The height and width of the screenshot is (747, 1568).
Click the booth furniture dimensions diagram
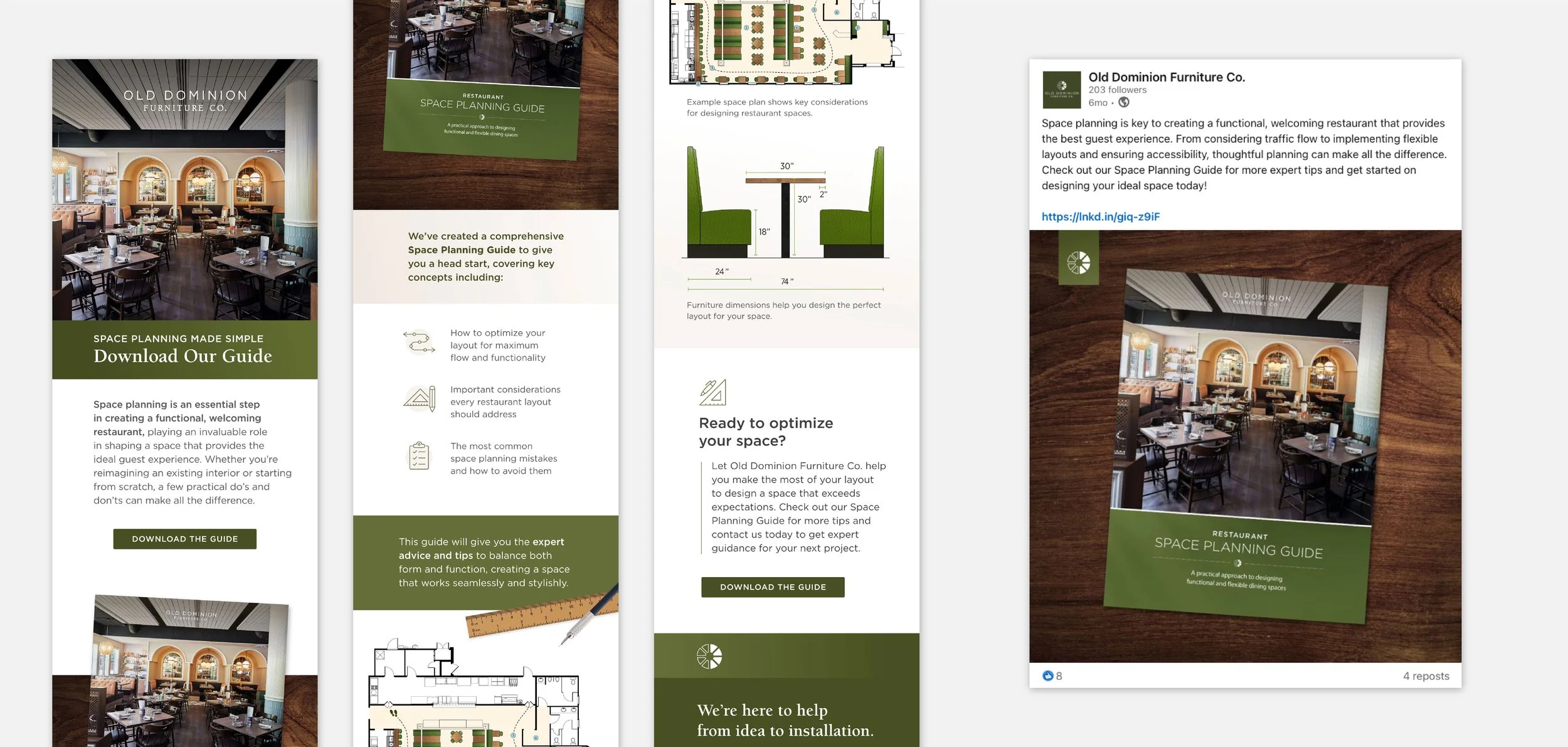click(785, 213)
